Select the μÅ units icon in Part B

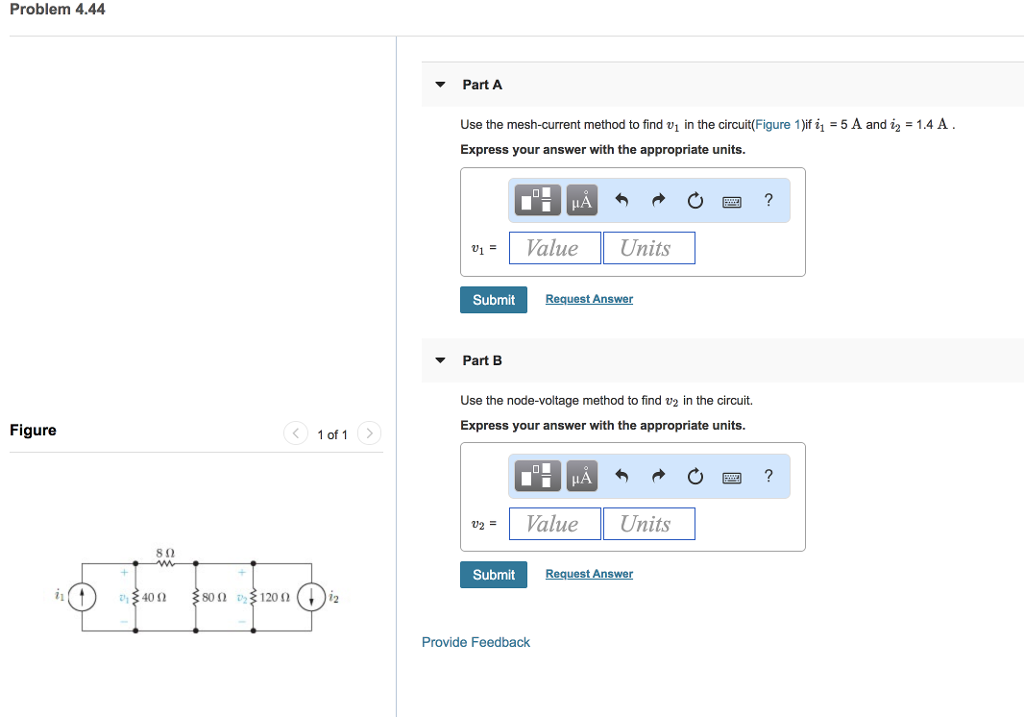click(x=581, y=476)
